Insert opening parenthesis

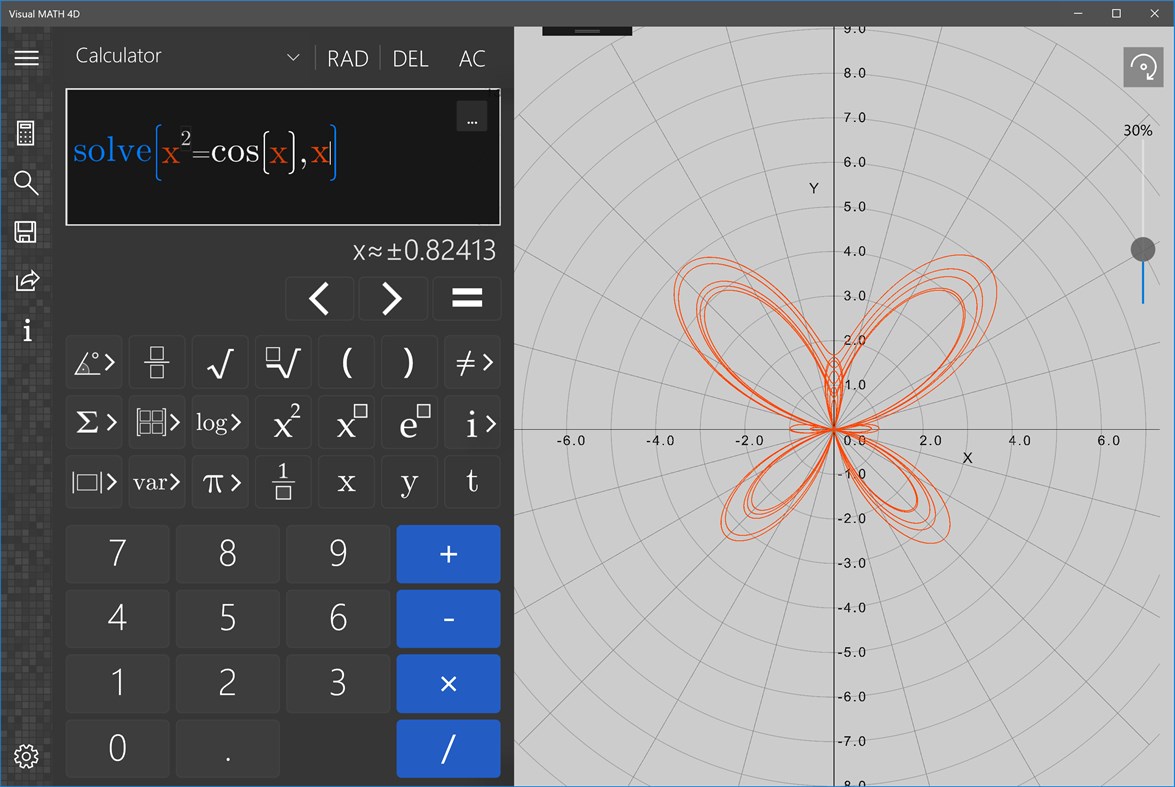[346, 363]
